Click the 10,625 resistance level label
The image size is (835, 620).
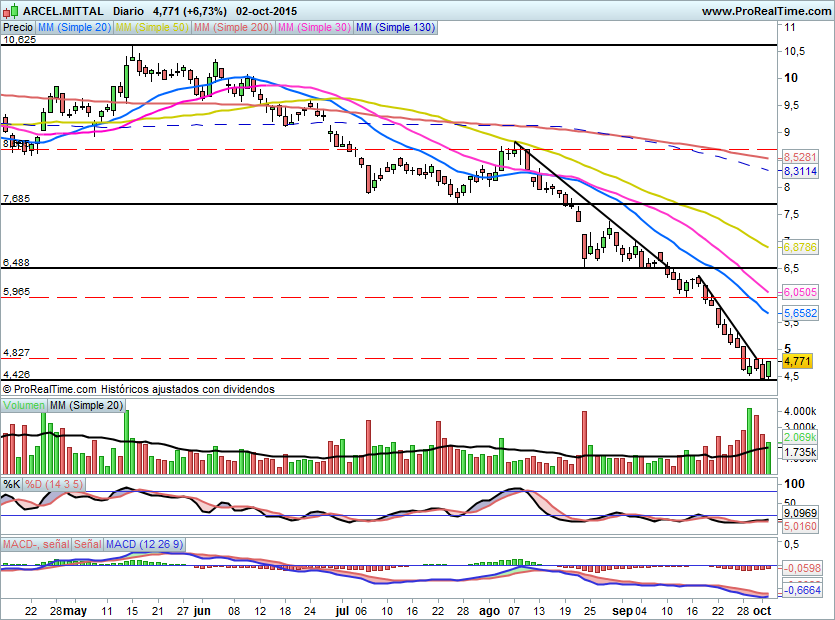pos(19,39)
